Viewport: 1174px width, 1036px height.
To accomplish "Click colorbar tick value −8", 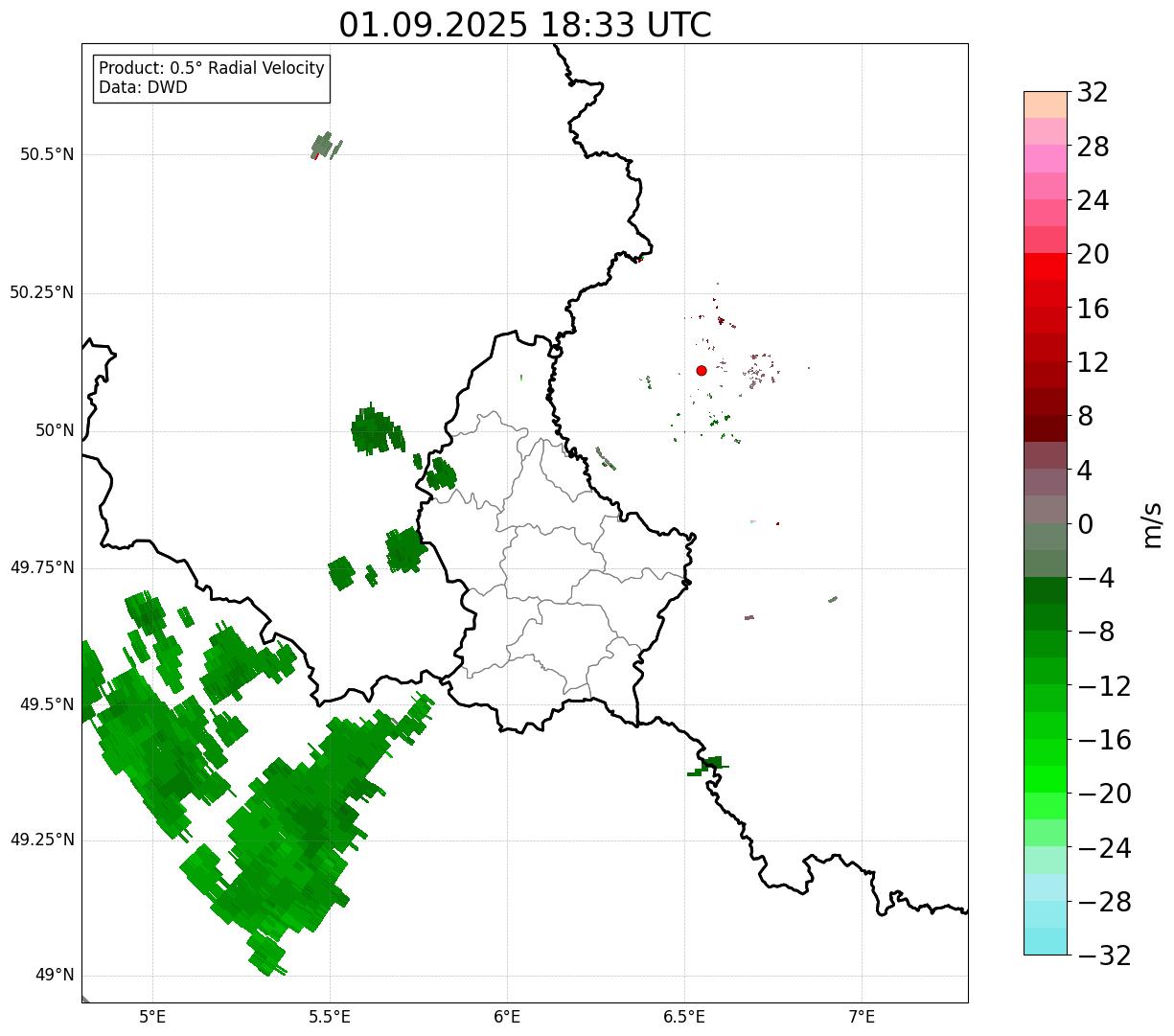I will point(1094,633).
